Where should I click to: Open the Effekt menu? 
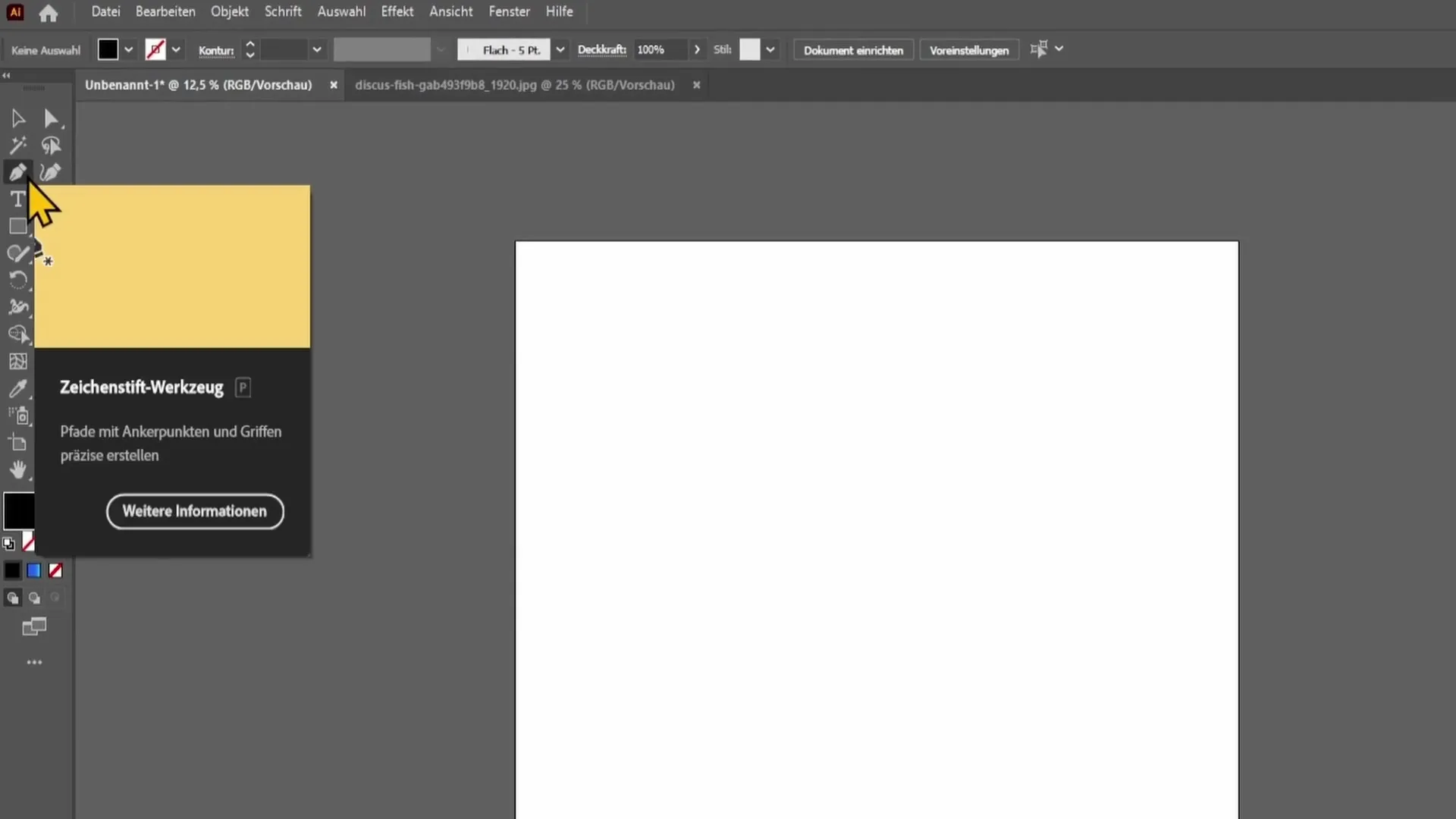397,11
